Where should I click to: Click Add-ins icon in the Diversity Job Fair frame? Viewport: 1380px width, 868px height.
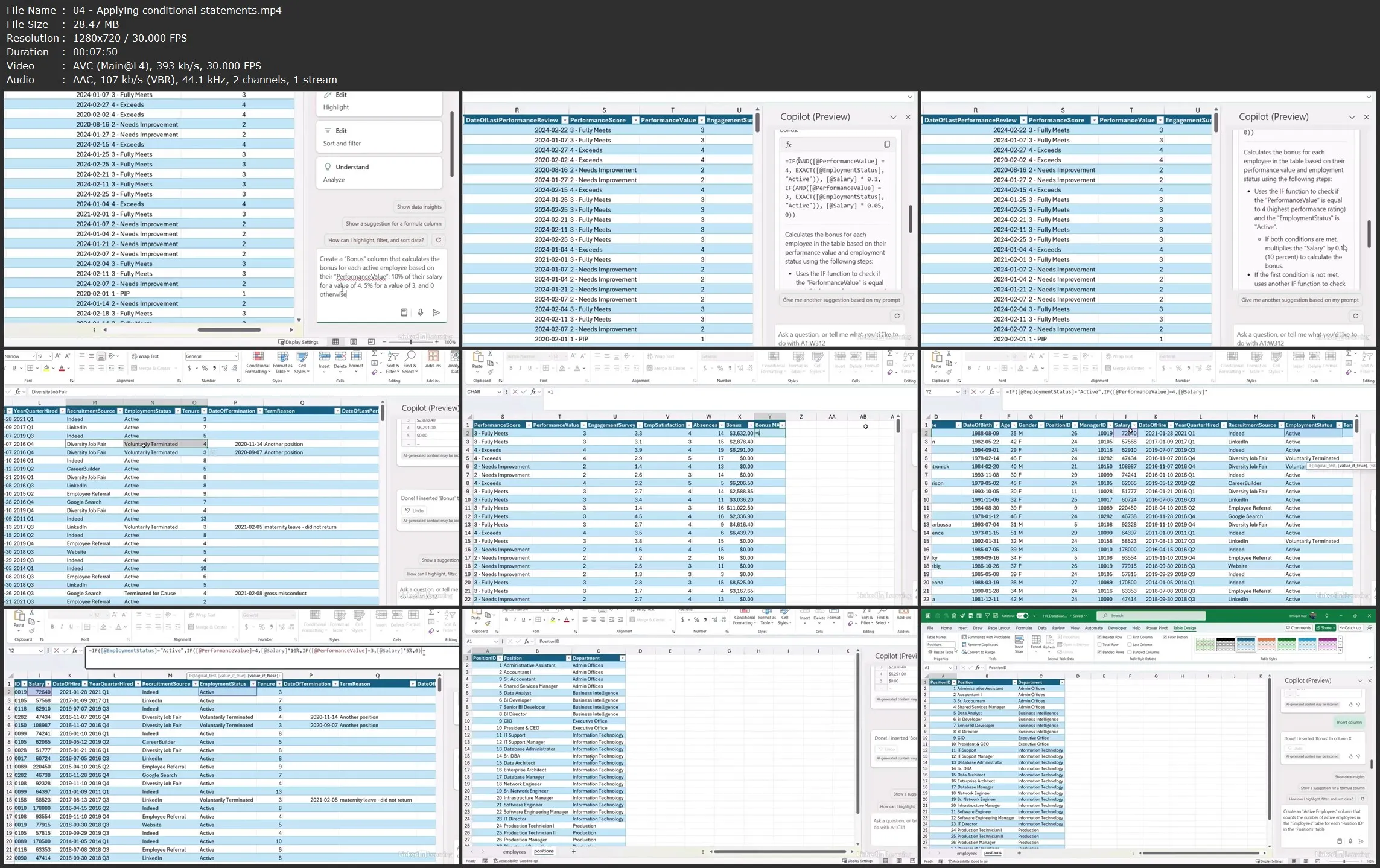point(433,360)
